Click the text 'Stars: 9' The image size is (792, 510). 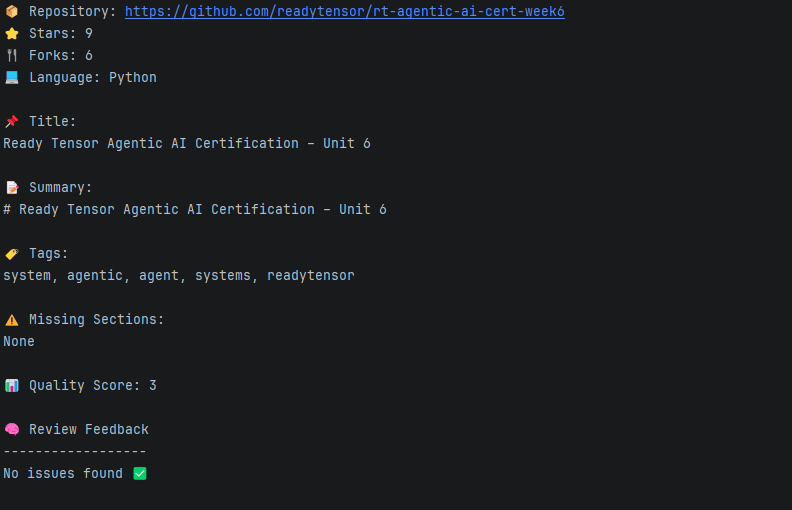tap(61, 33)
